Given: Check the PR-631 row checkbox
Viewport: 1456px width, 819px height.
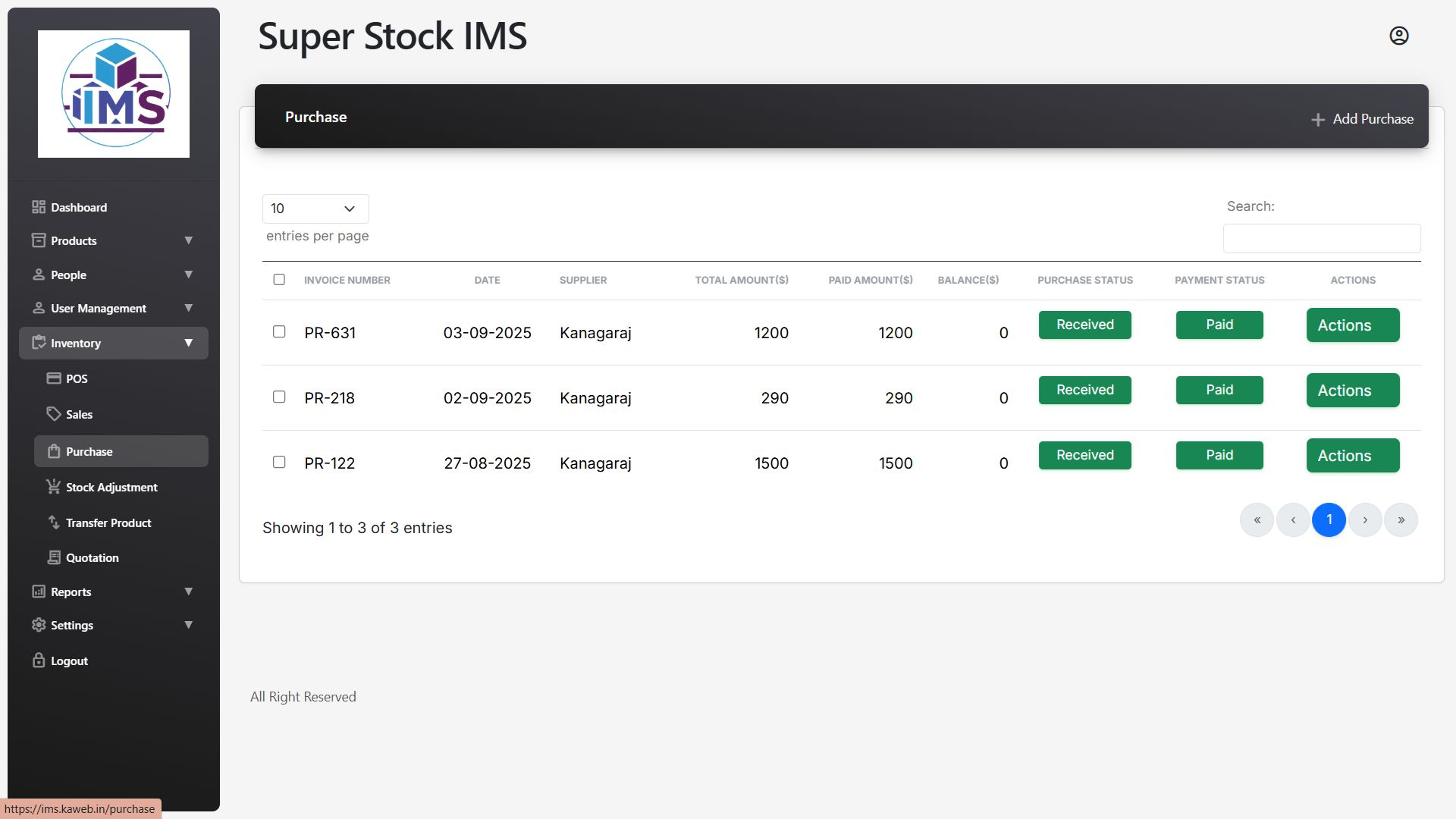Looking at the screenshot, I should (x=279, y=332).
